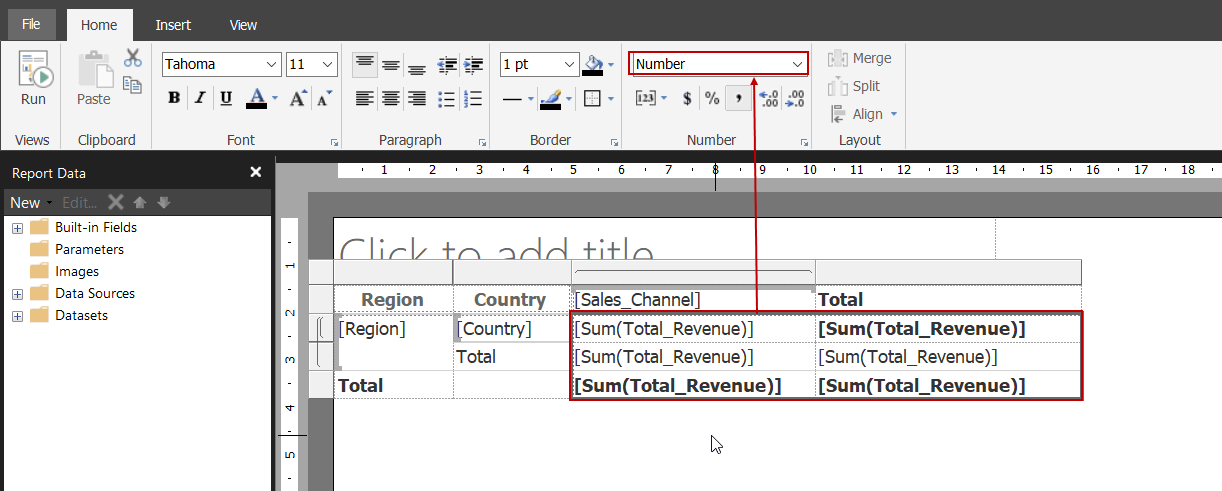Click the report title placeholder
This screenshot has height=491, width=1222.
[497, 250]
